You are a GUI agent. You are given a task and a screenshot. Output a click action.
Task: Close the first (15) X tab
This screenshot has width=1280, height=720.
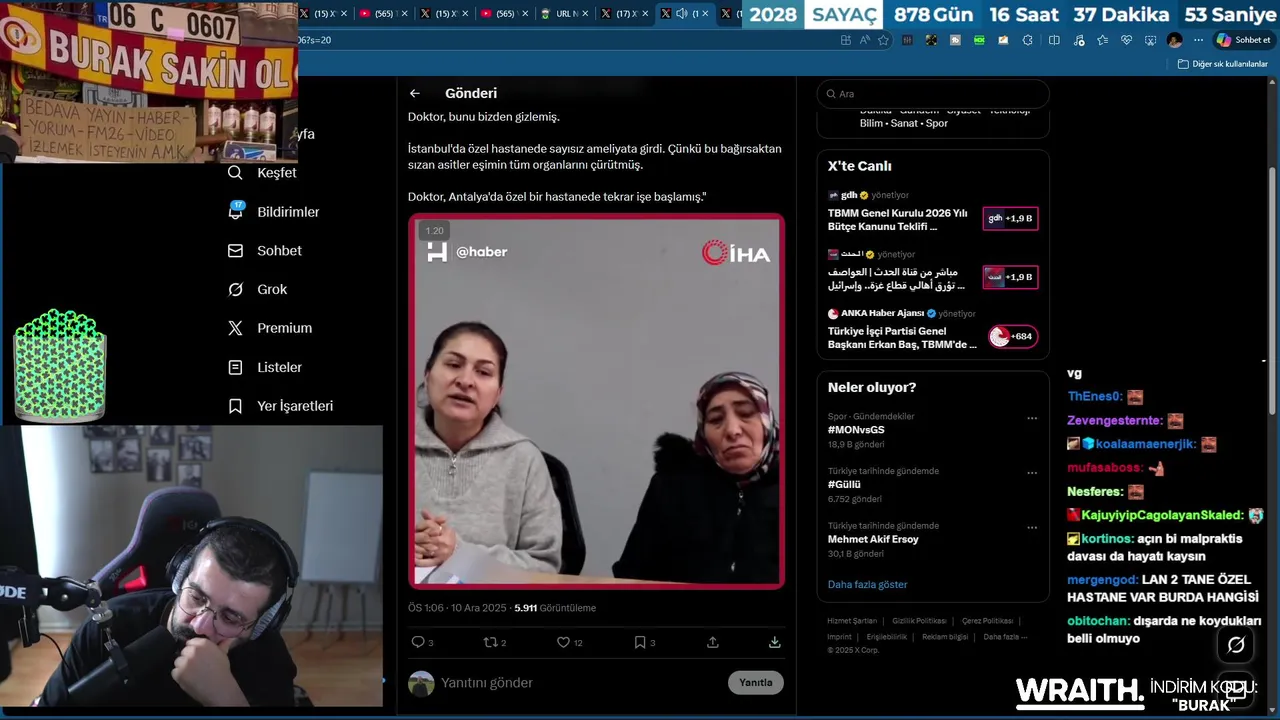(344, 14)
